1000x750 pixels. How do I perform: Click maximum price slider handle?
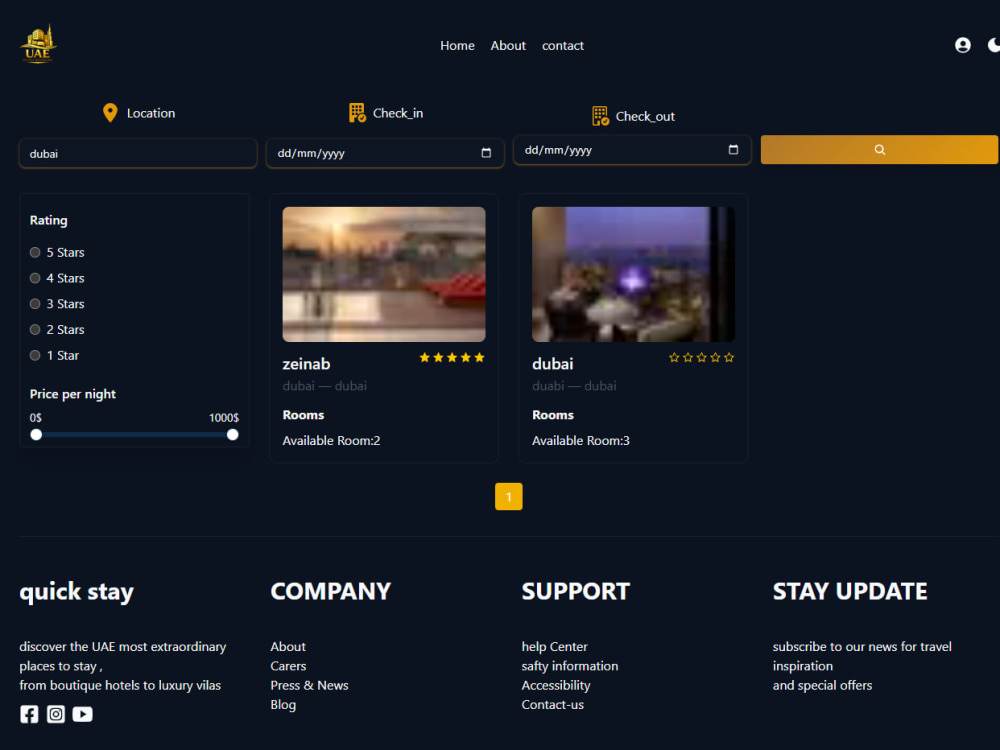233,434
